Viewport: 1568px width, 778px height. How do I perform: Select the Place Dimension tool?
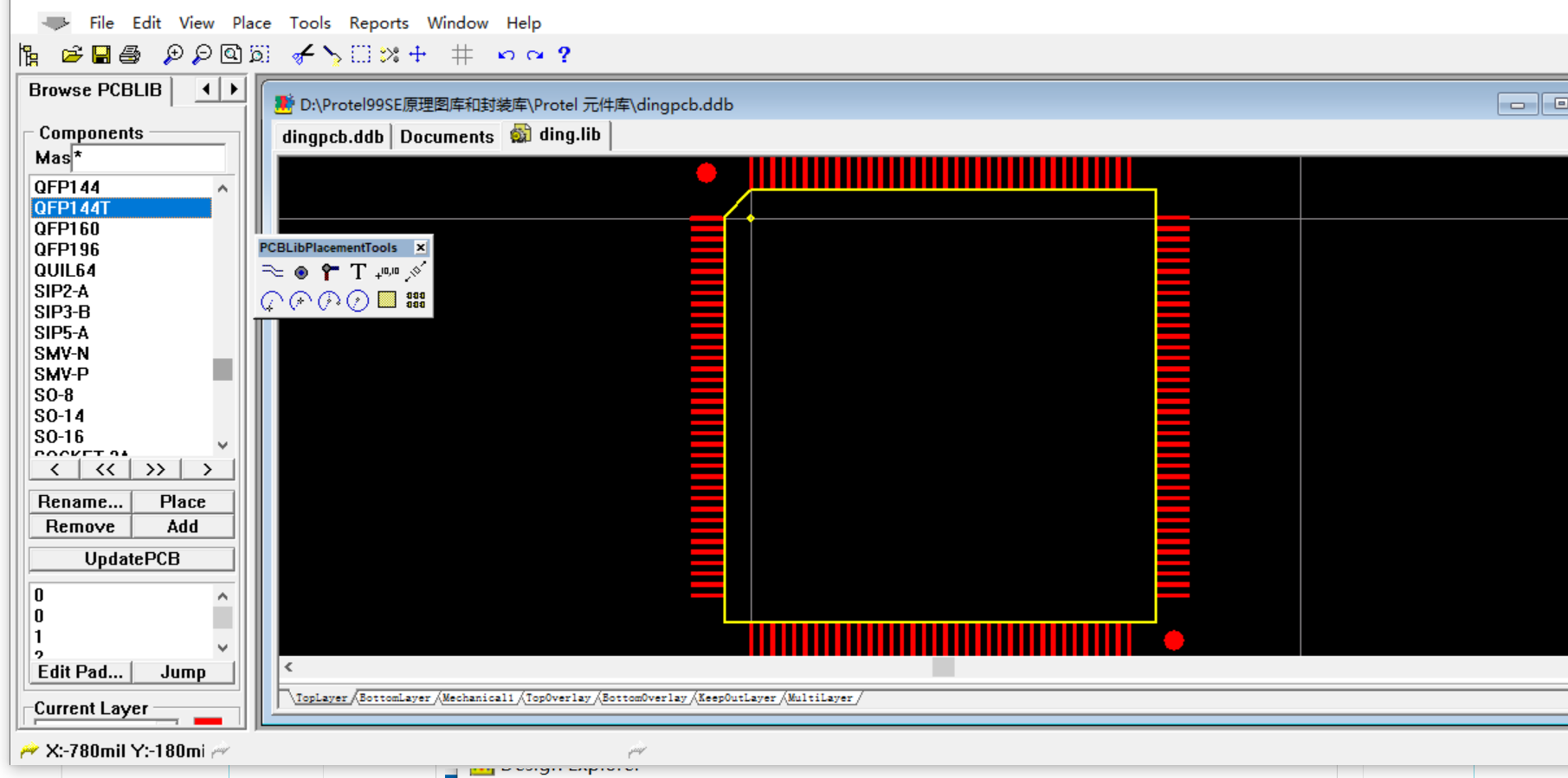pyautogui.click(x=416, y=272)
